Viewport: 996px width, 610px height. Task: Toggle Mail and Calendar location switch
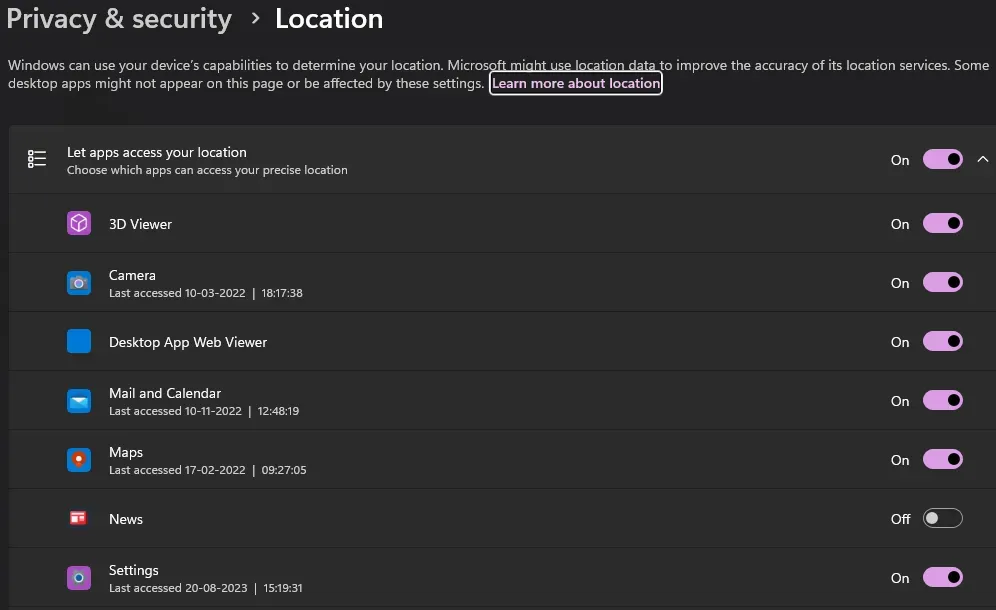click(x=943, y=400)
